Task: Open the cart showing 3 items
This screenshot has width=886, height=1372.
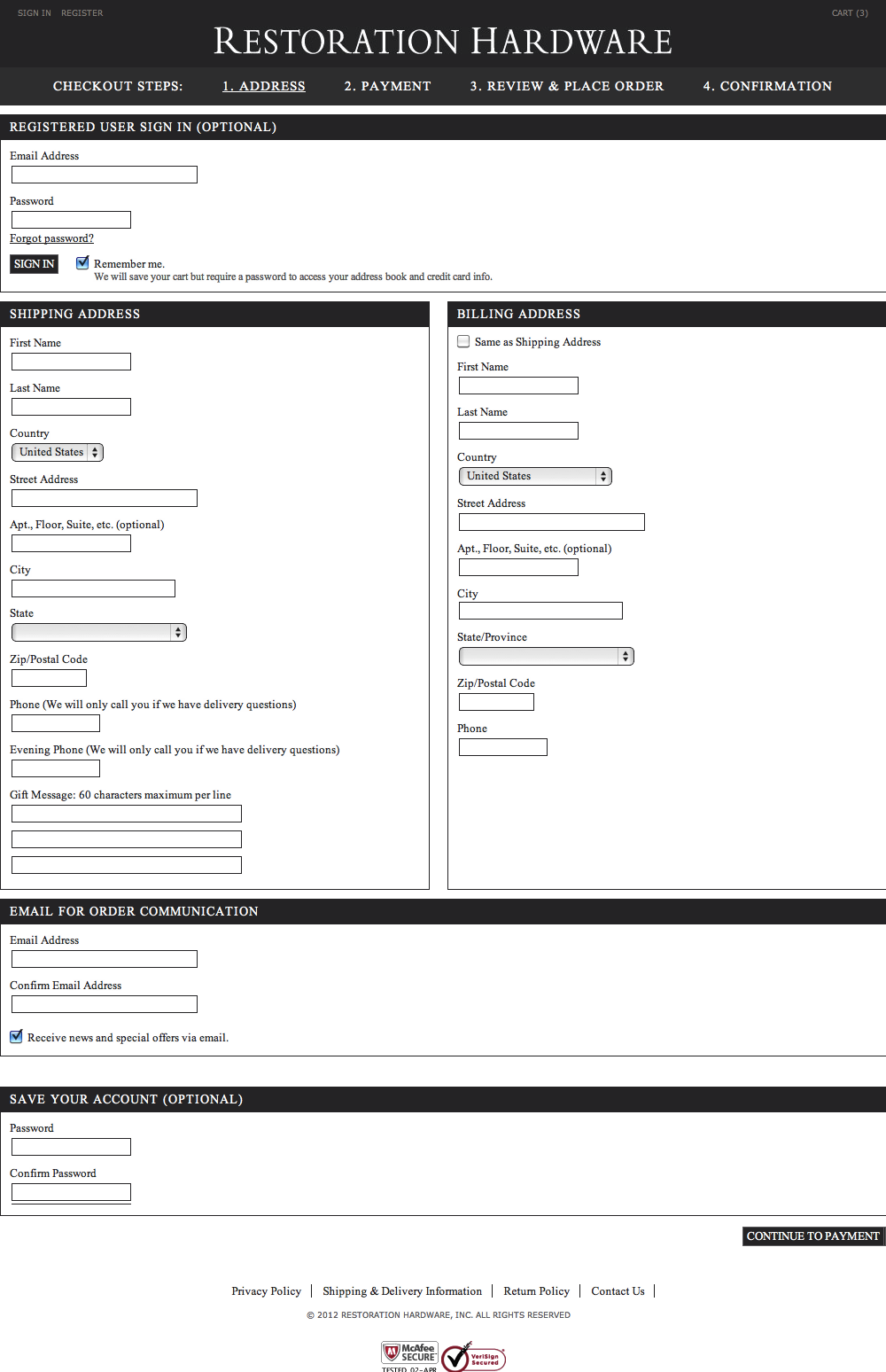Action: (x=848, y=12)
